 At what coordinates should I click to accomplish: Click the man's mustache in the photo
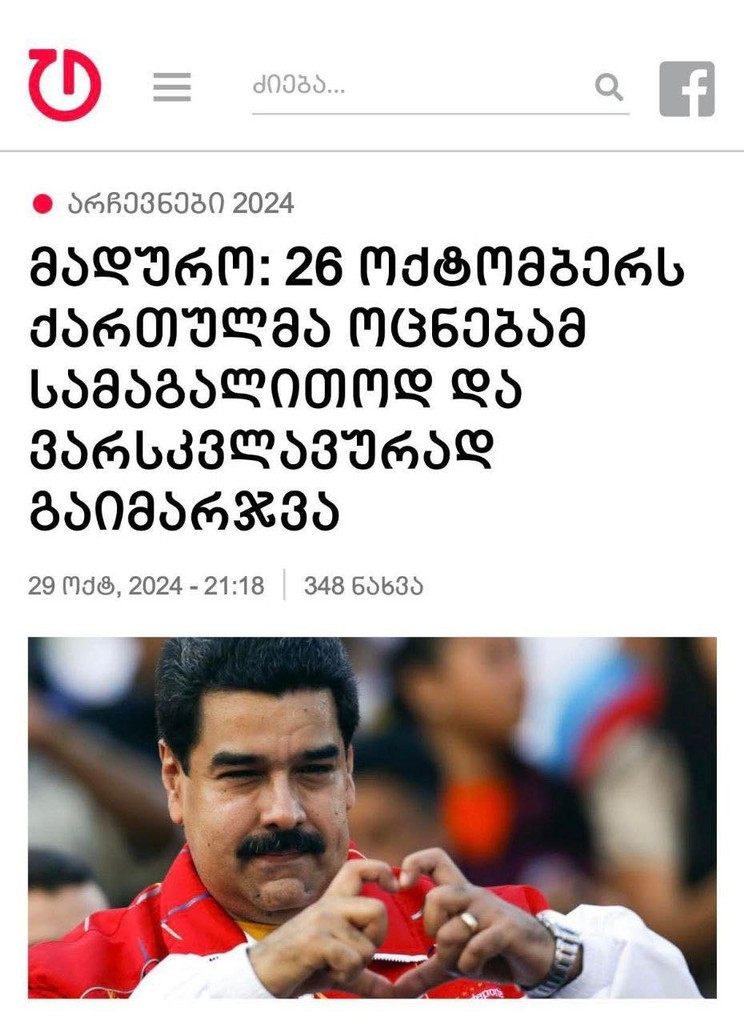point(281,844)
